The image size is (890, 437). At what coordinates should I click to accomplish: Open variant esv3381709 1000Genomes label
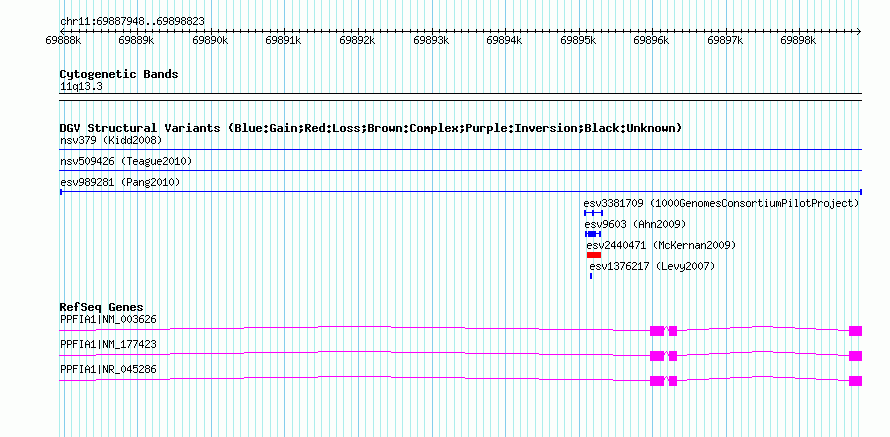point(721,203)
